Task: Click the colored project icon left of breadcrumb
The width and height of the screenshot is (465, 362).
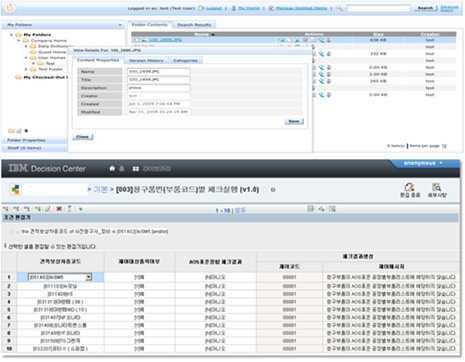Action: [x=15, y=189]
